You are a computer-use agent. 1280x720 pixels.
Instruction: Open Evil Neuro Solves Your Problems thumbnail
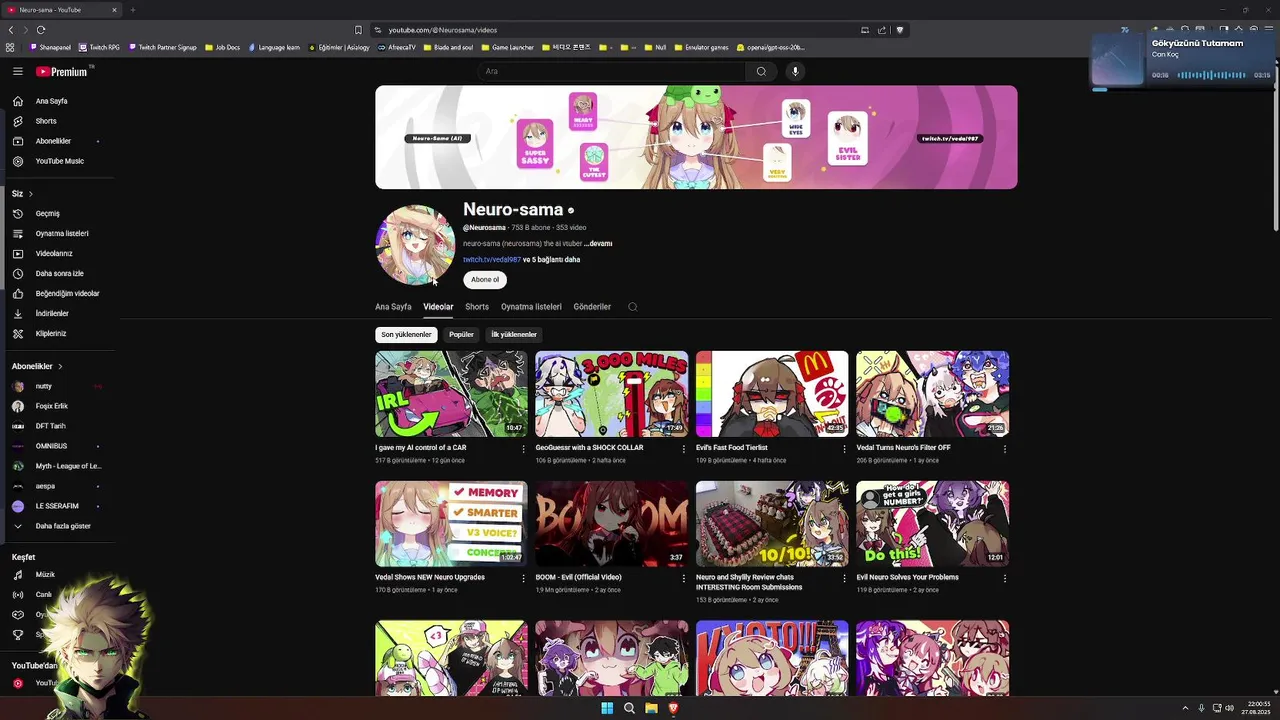[932, 523]
